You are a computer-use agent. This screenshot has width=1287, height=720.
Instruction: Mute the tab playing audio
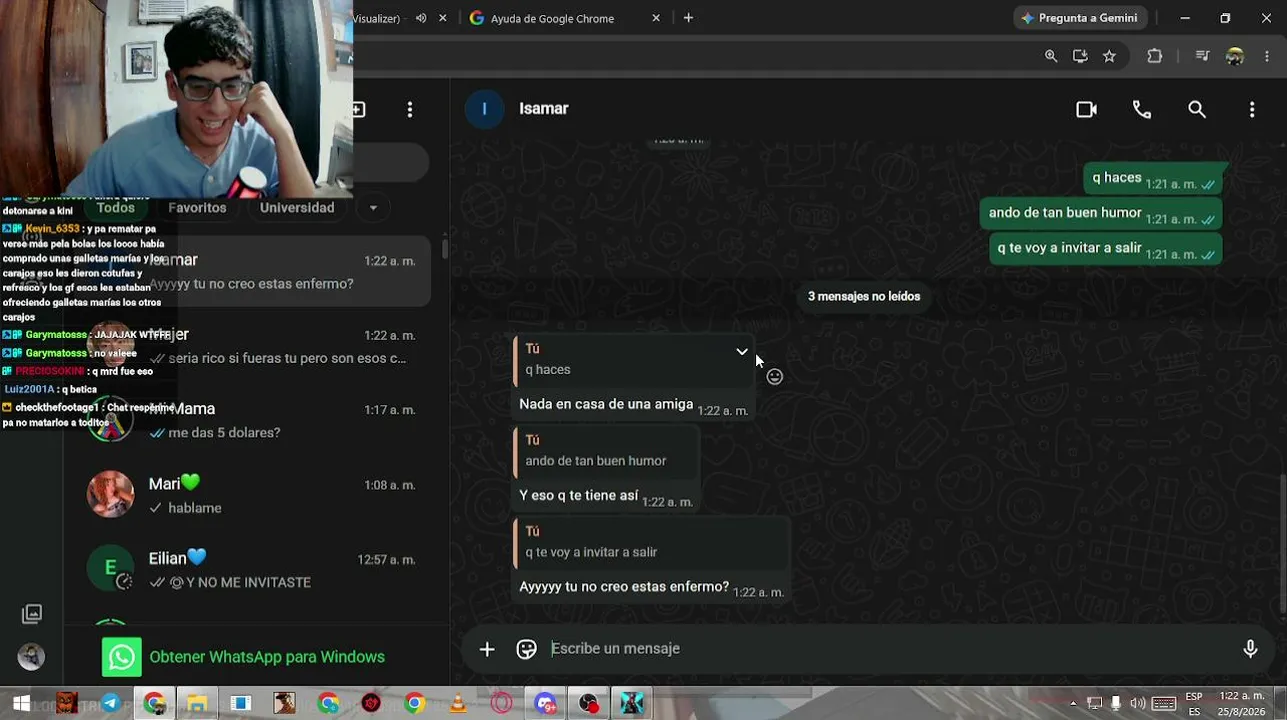[421, 18]
